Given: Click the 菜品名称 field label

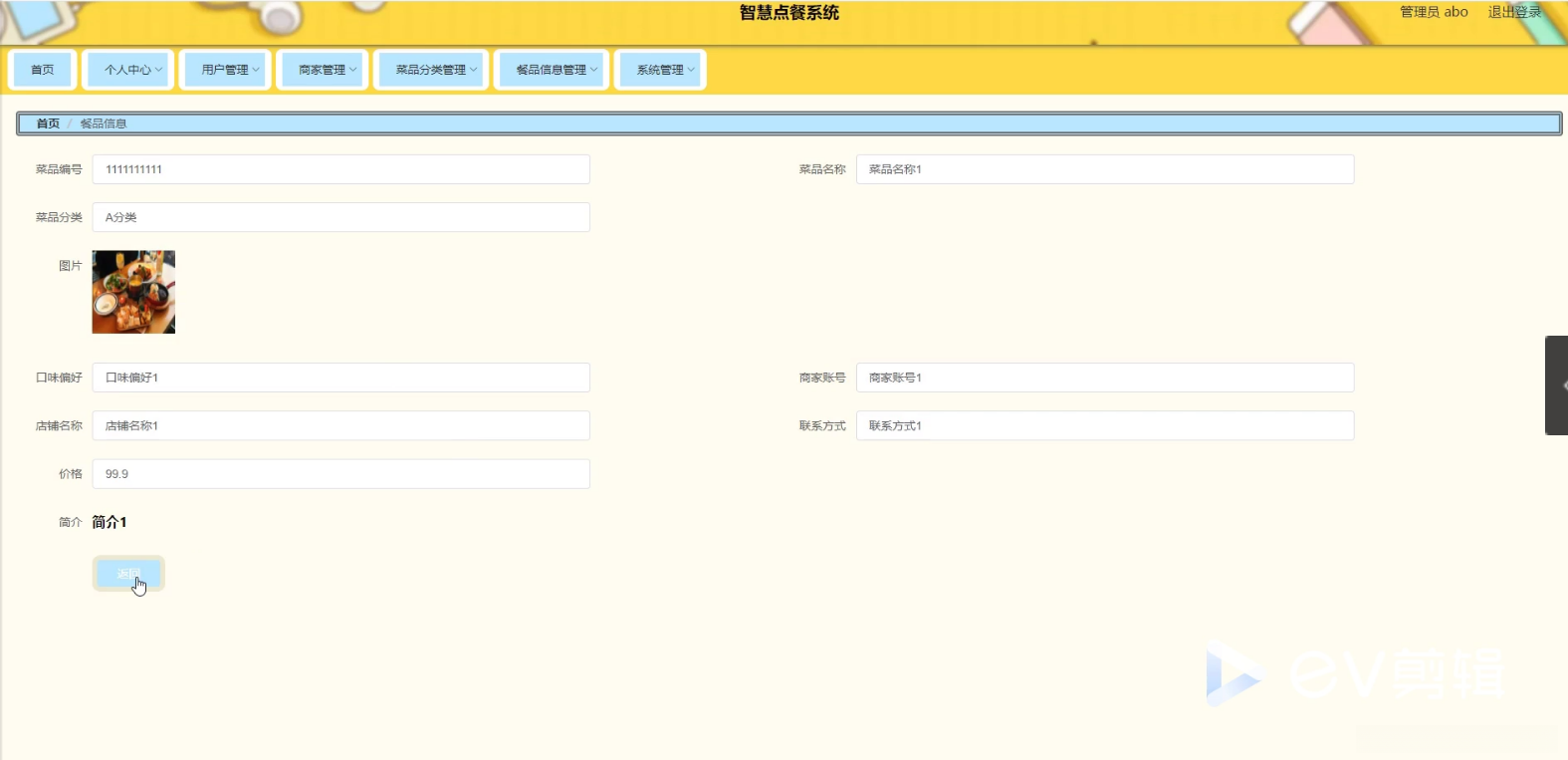Looking at the screenshot, I should (822, 169).
